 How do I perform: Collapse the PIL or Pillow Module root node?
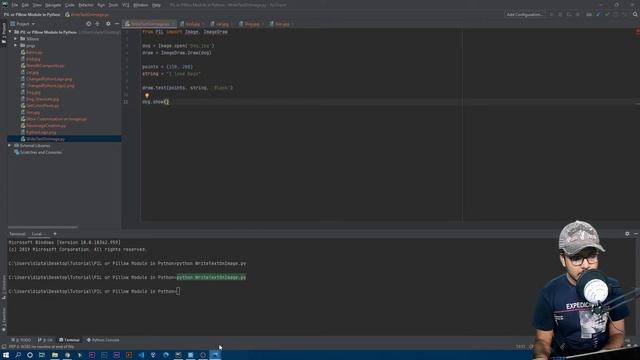[x=10, y=32]
